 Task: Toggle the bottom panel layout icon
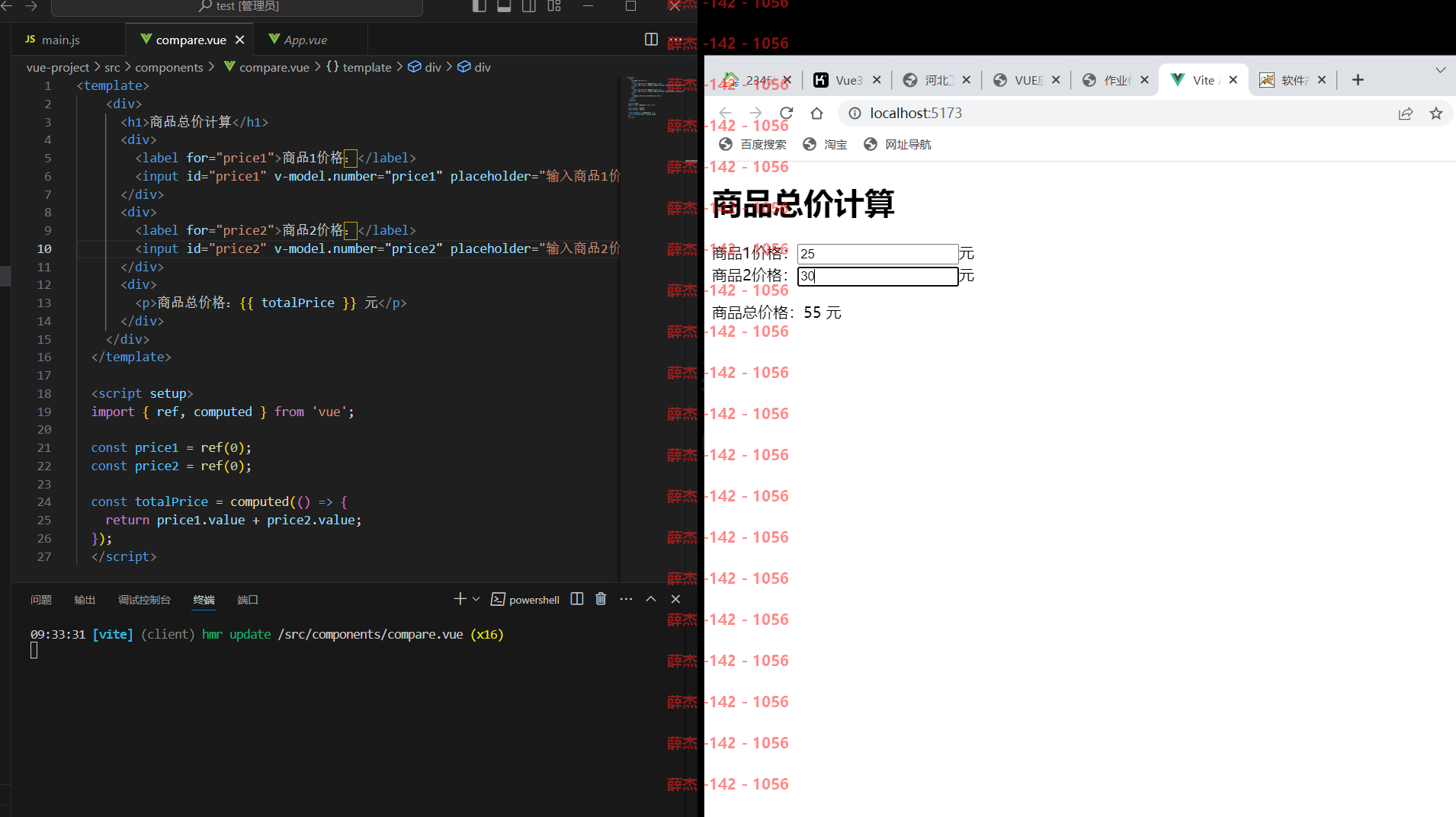point(504,6)
